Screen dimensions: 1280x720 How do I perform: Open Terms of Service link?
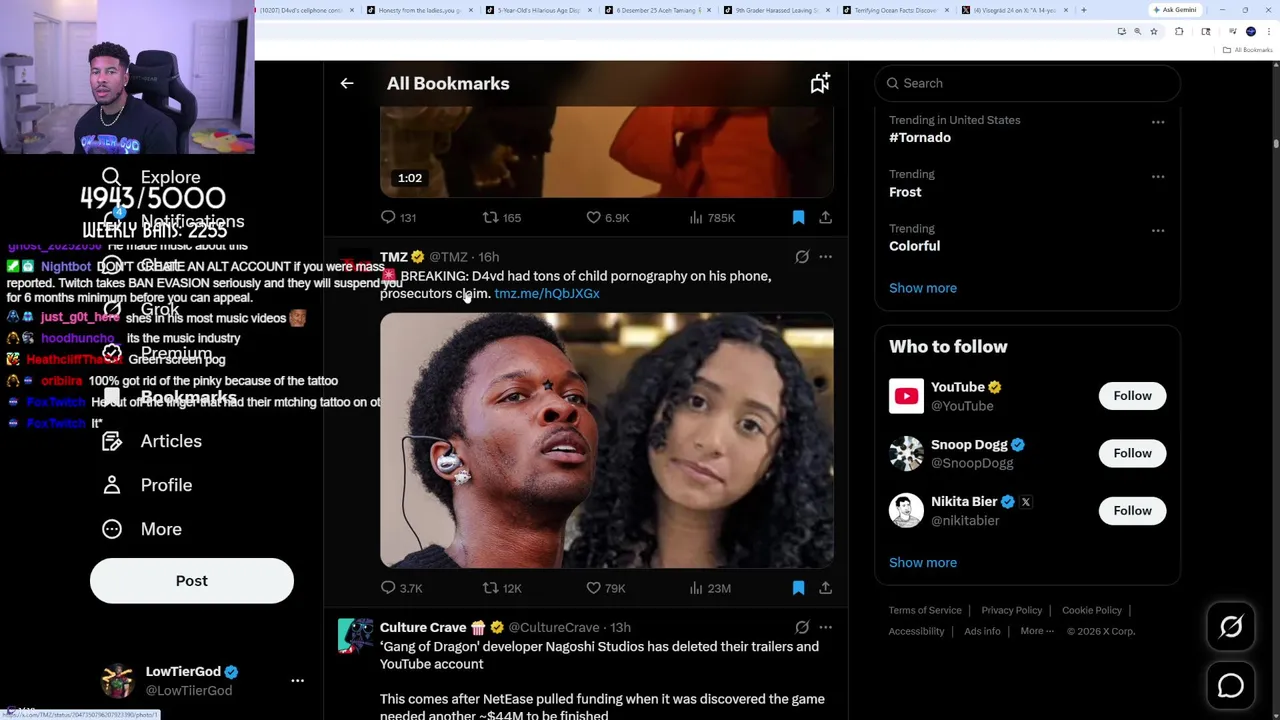point(925,610)
